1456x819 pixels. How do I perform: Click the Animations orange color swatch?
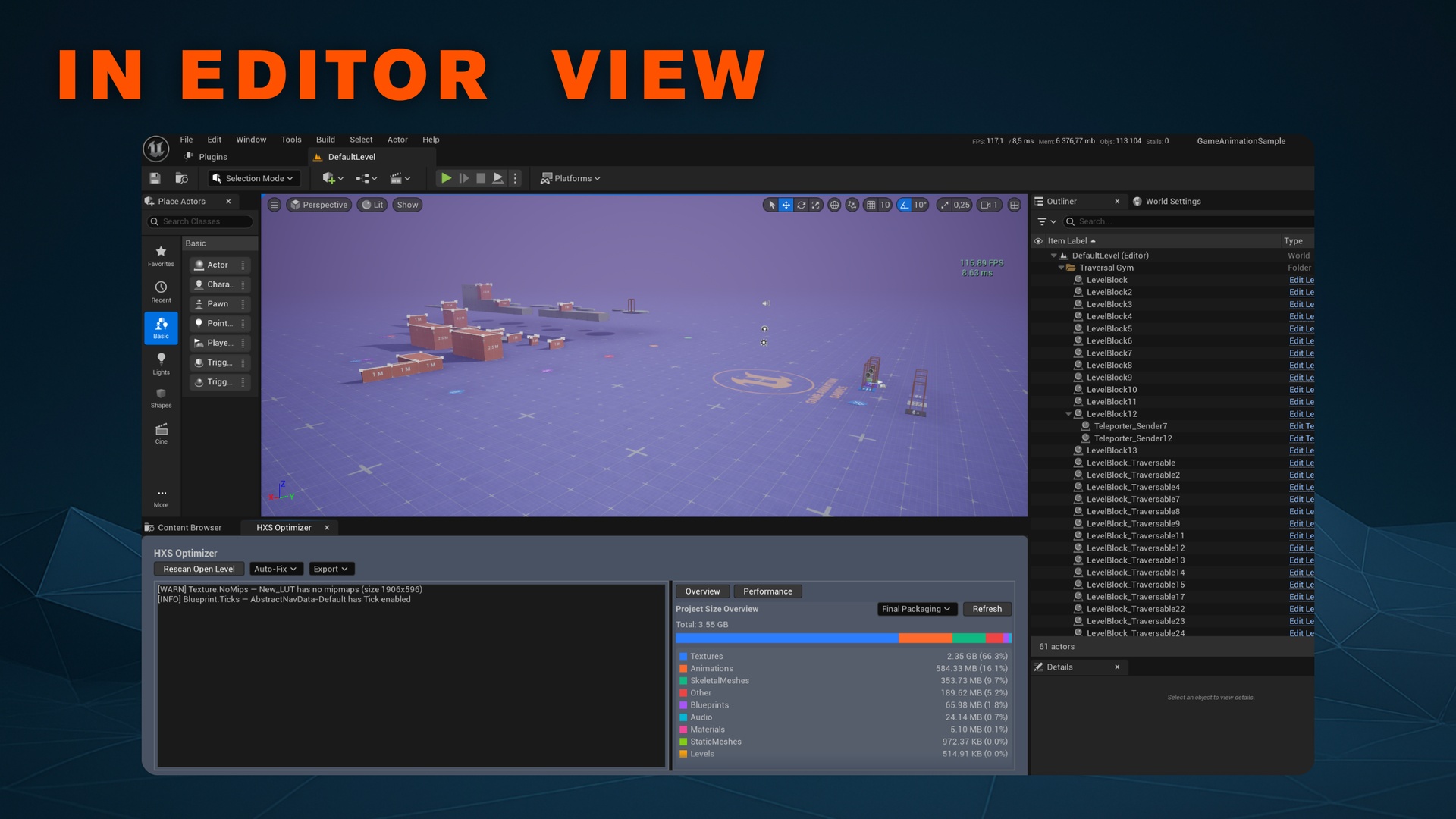point(682,669)
